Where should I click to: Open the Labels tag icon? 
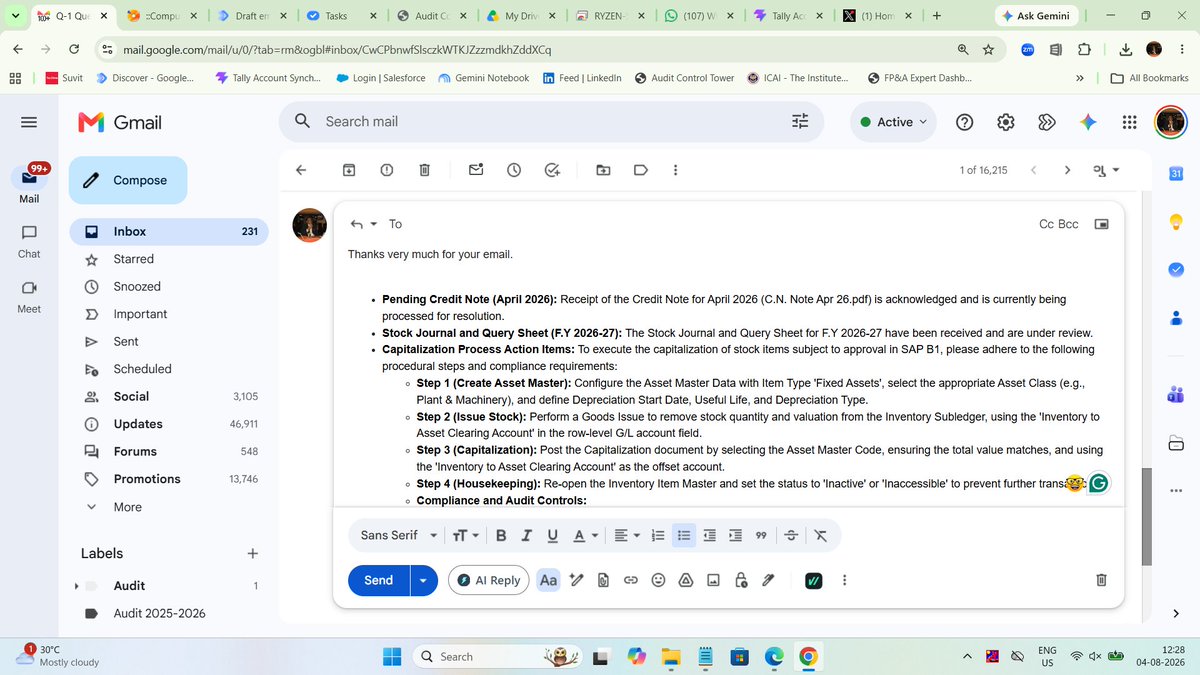point(641,170)
